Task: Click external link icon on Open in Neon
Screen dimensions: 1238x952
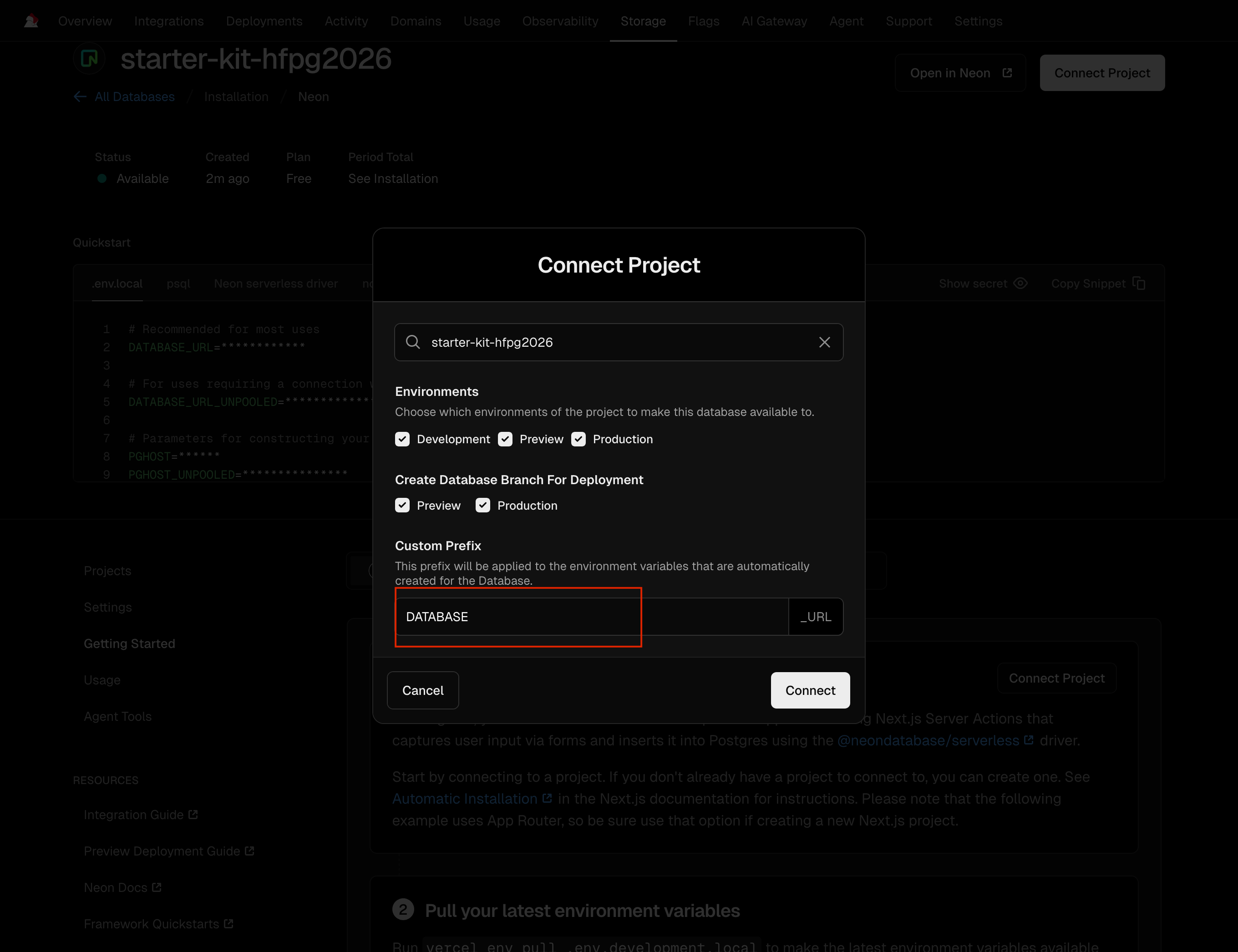Action: (1007, 73)
